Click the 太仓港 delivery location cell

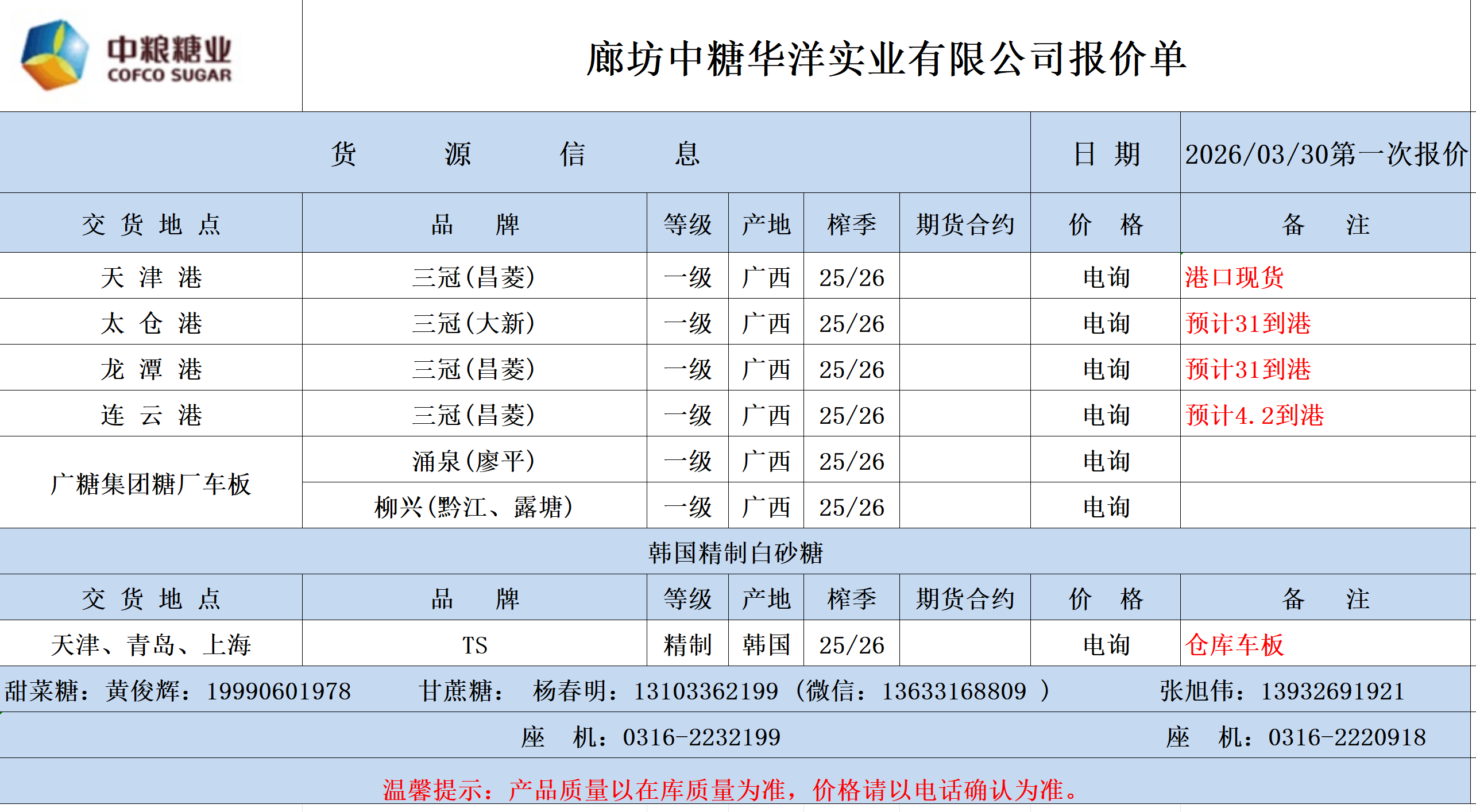151,323
